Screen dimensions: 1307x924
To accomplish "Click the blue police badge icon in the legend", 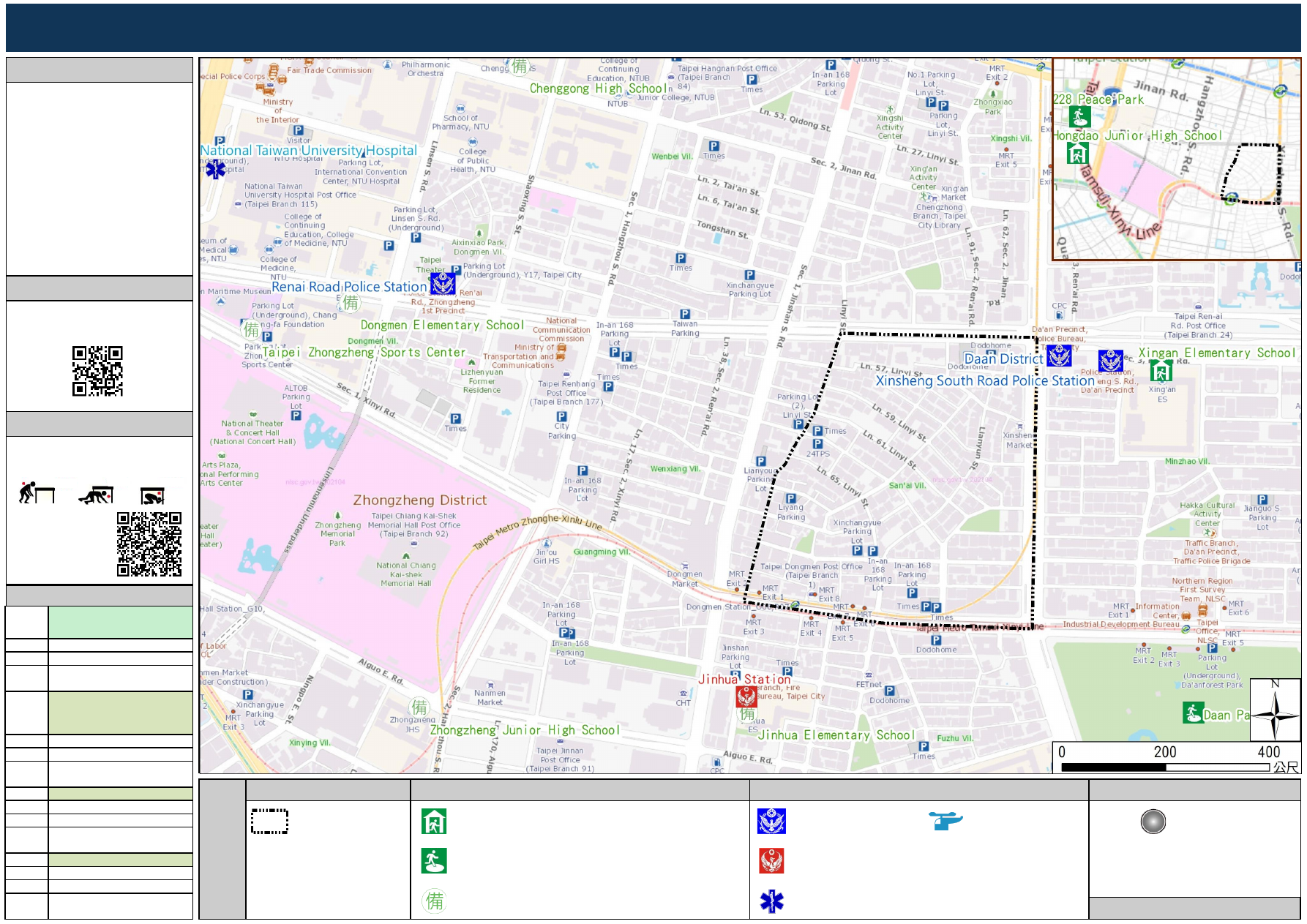I will 771,822.
